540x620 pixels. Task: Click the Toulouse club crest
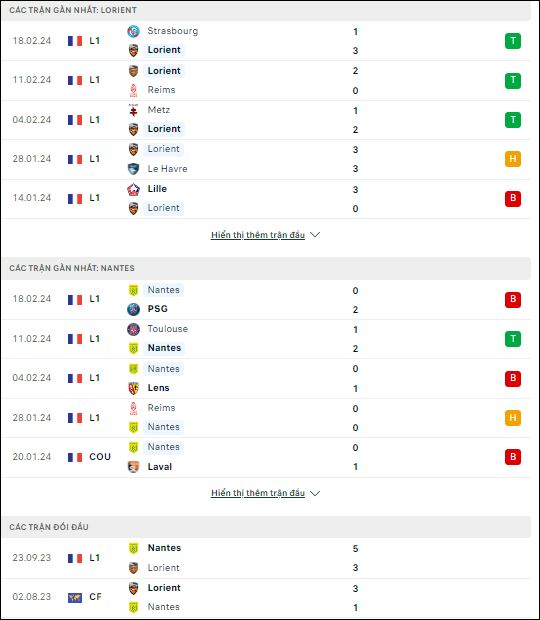click(133, 329)
